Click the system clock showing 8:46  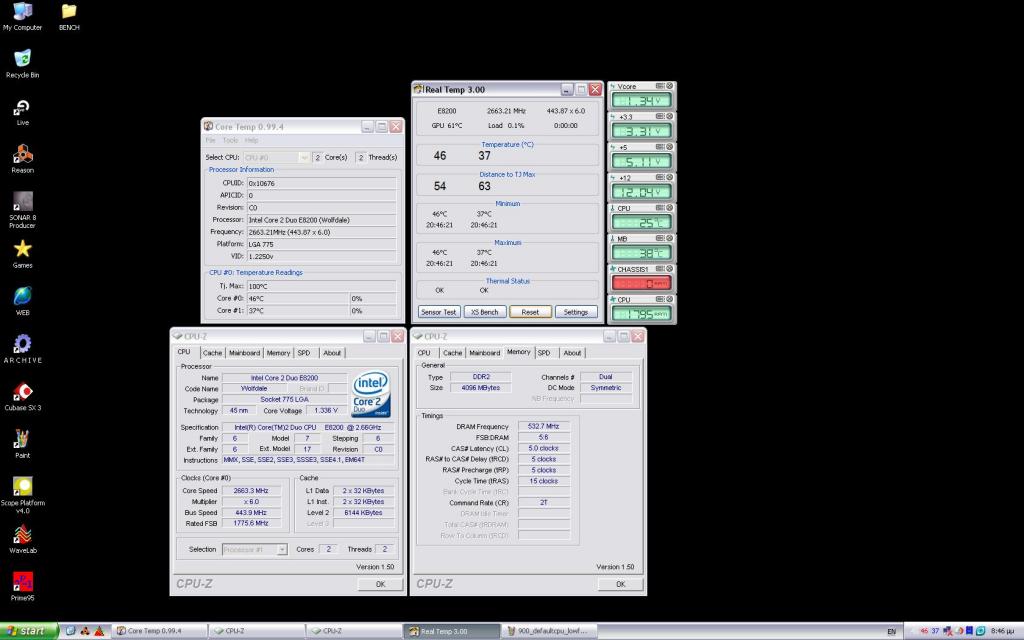click(1002, 632)
